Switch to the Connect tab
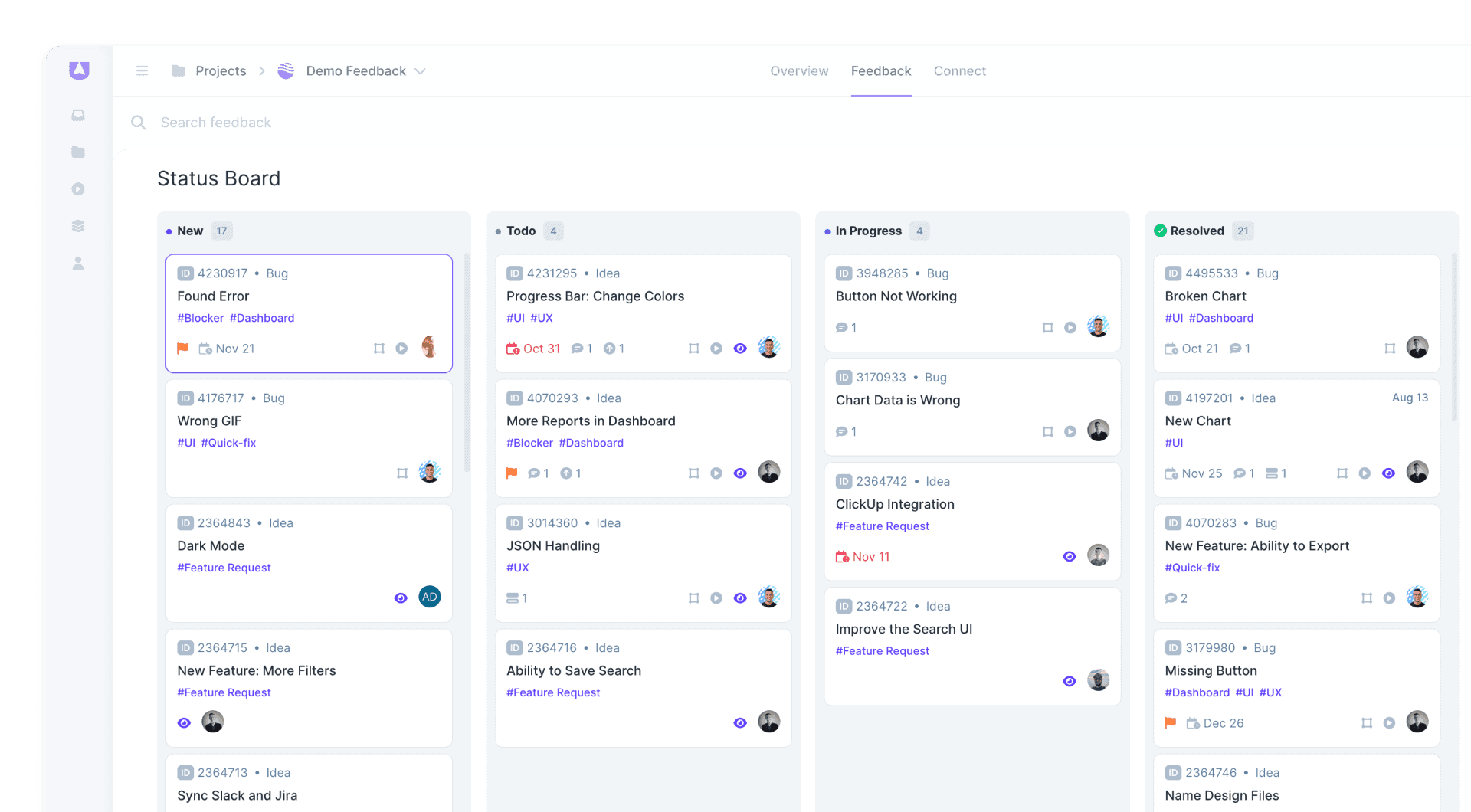The width and height of the screenshot is (1471, 812). 959,70
